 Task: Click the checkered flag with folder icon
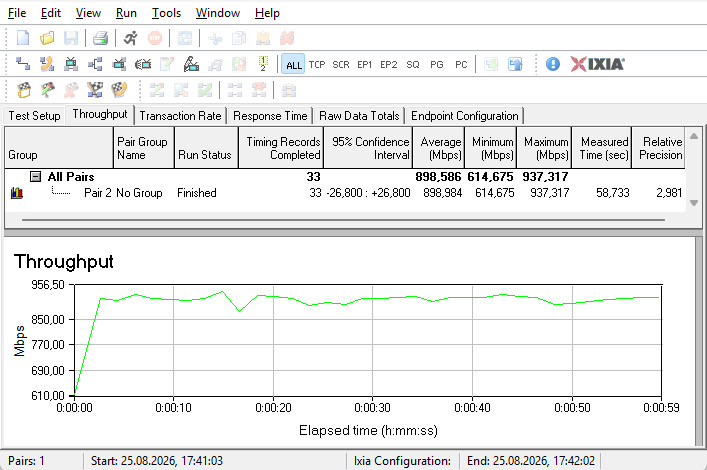[x=23, y=90]
